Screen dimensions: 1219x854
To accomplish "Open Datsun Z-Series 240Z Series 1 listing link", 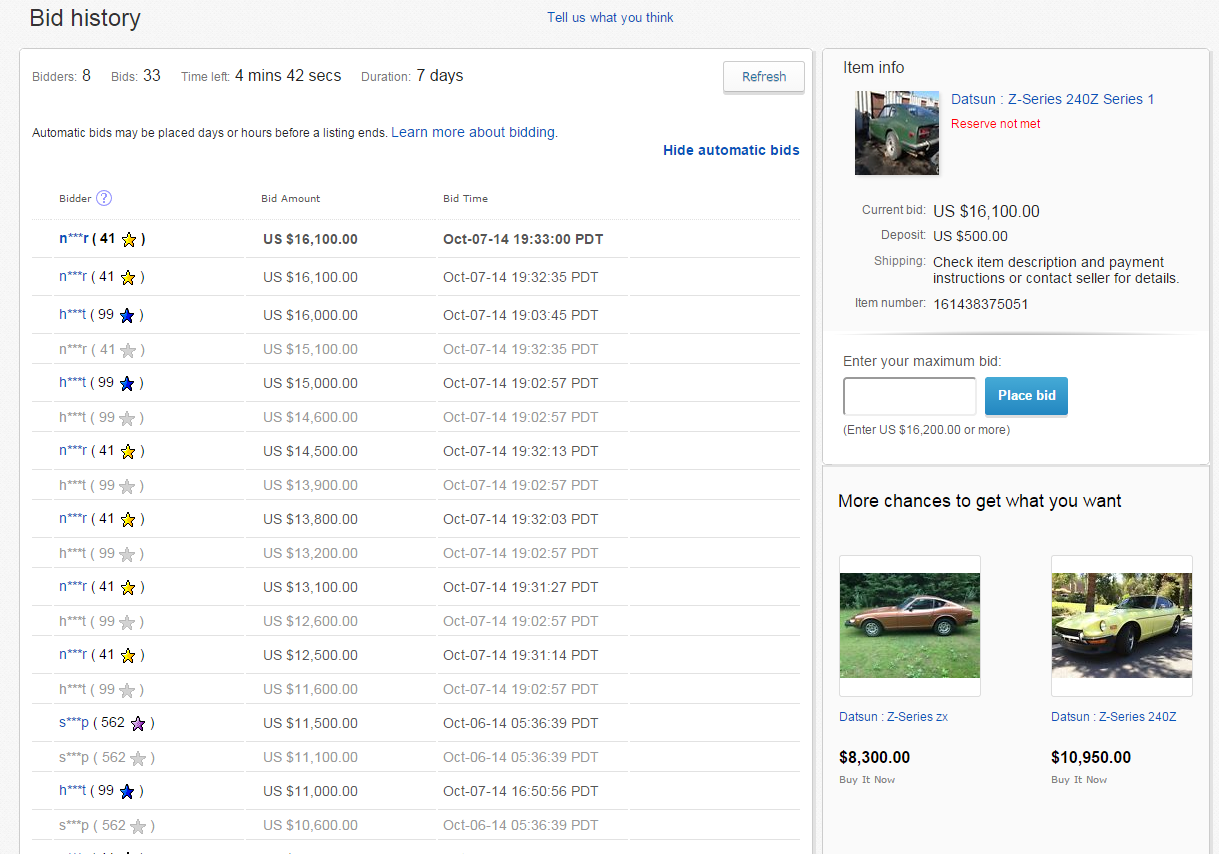I will tap(1052, 99).
